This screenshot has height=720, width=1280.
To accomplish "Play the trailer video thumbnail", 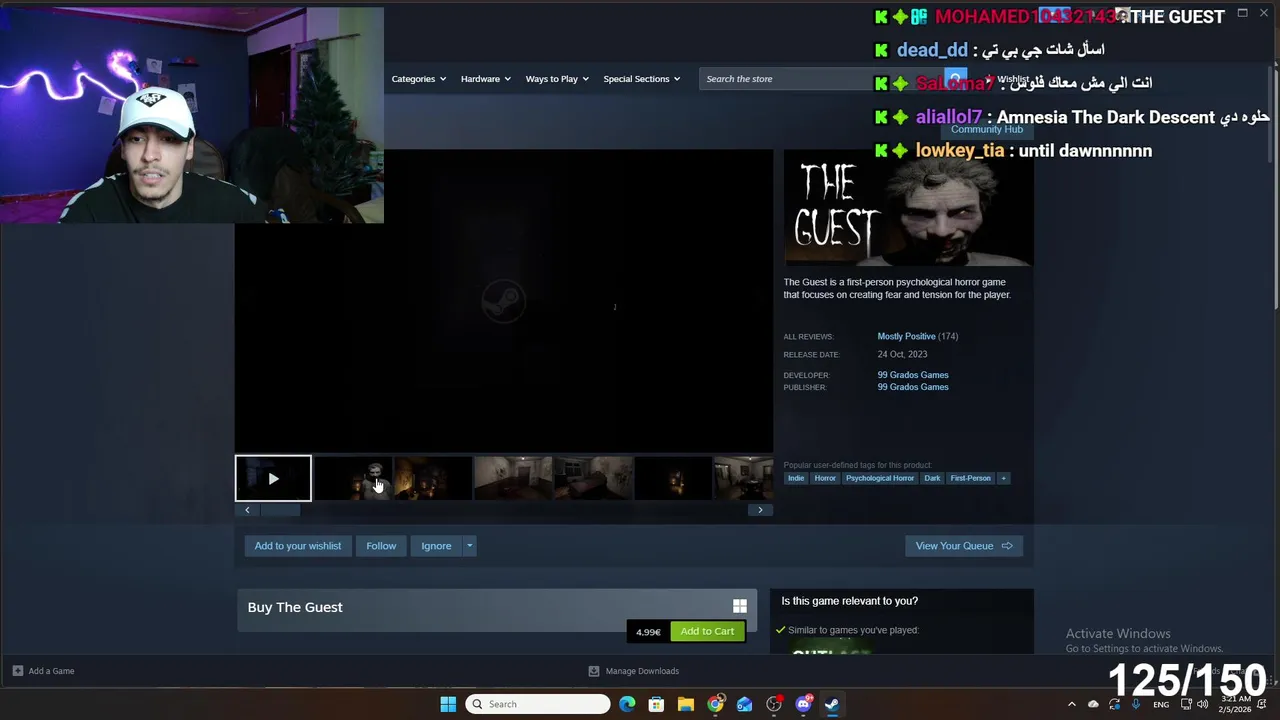I will click(x=273, y=478).
